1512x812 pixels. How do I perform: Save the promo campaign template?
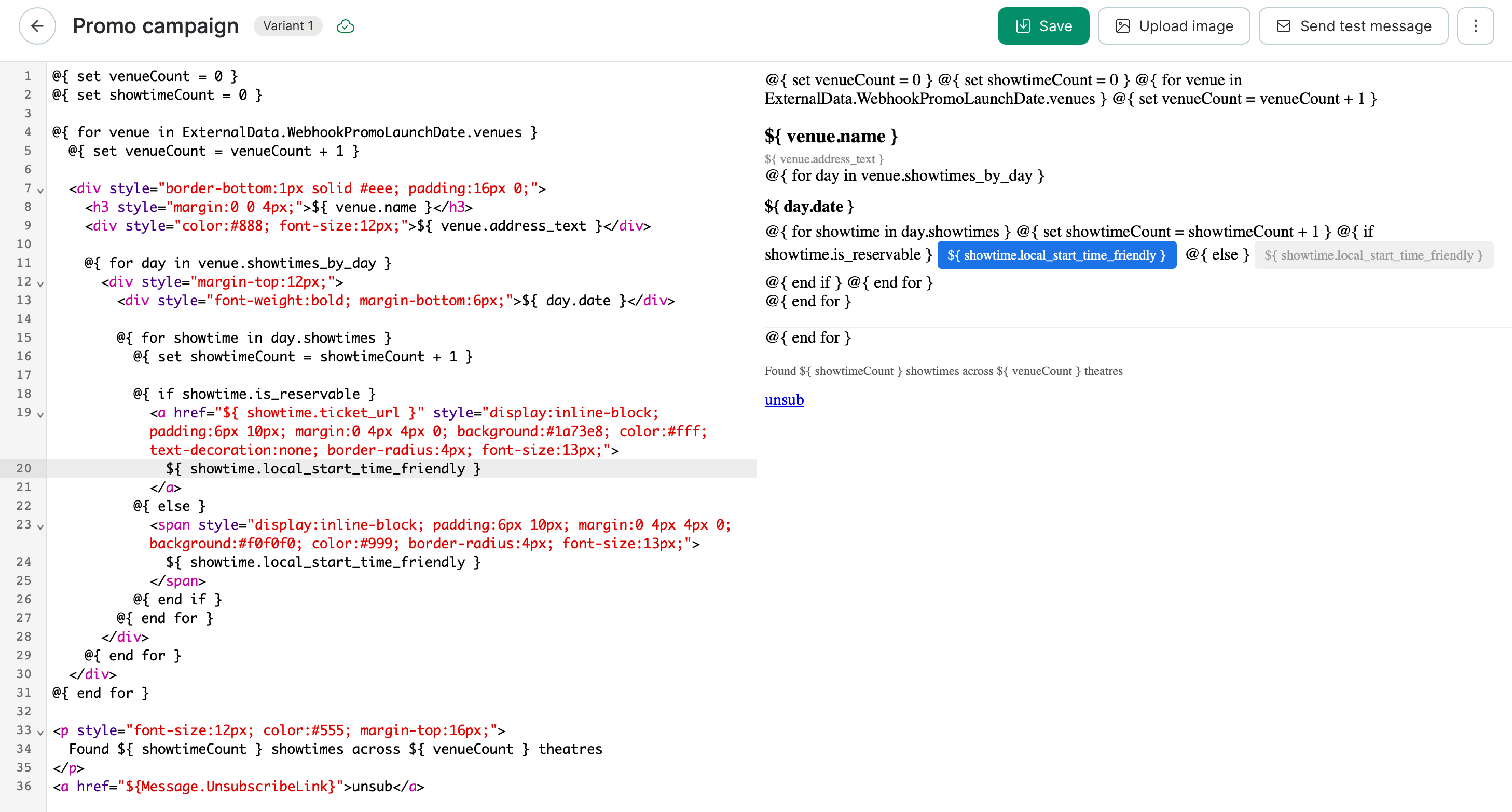pos(1043,26)
